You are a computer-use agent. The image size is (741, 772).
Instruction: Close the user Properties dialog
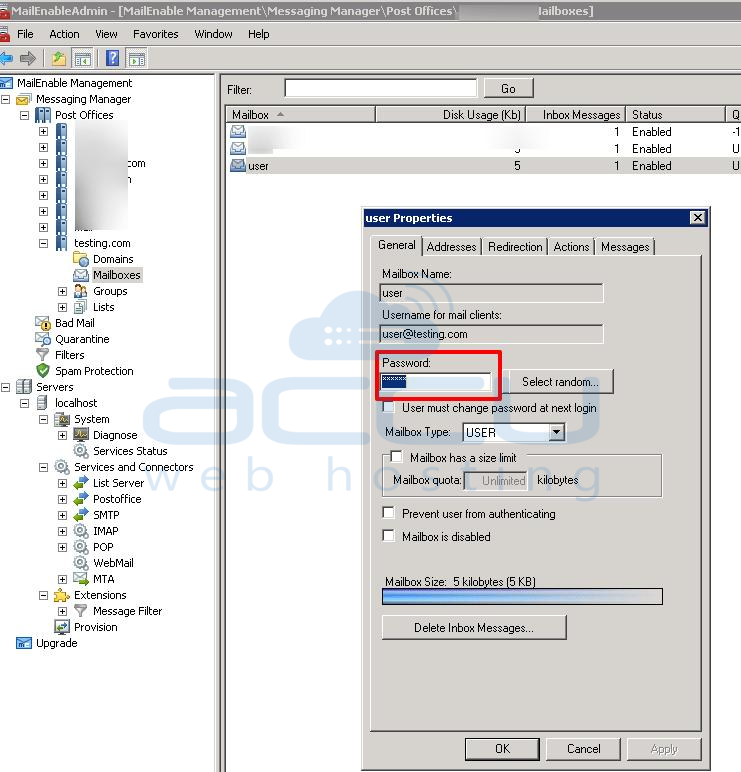point(698,218)
